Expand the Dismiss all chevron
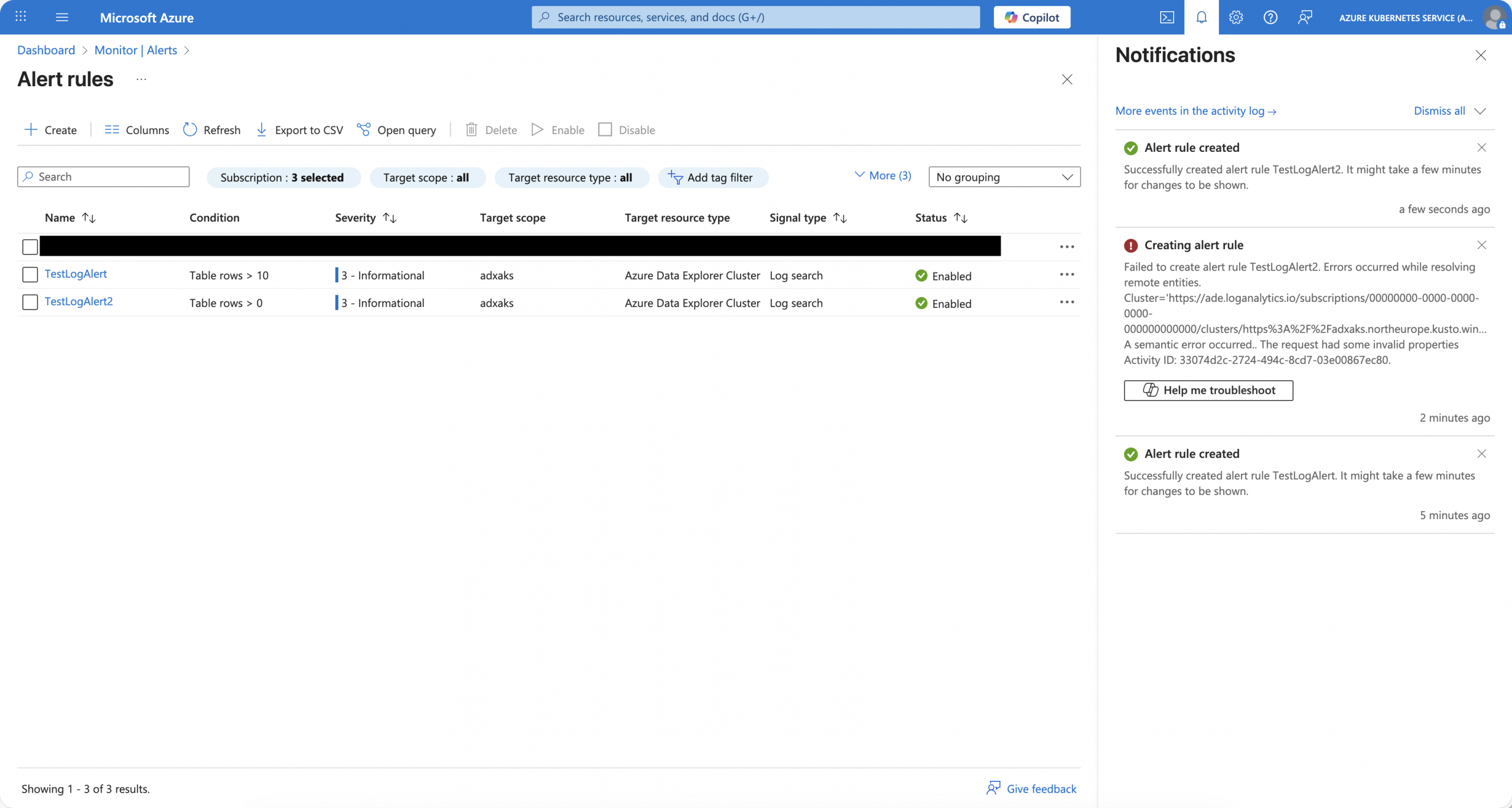 pyautogui.click(x=1480, y=111)
